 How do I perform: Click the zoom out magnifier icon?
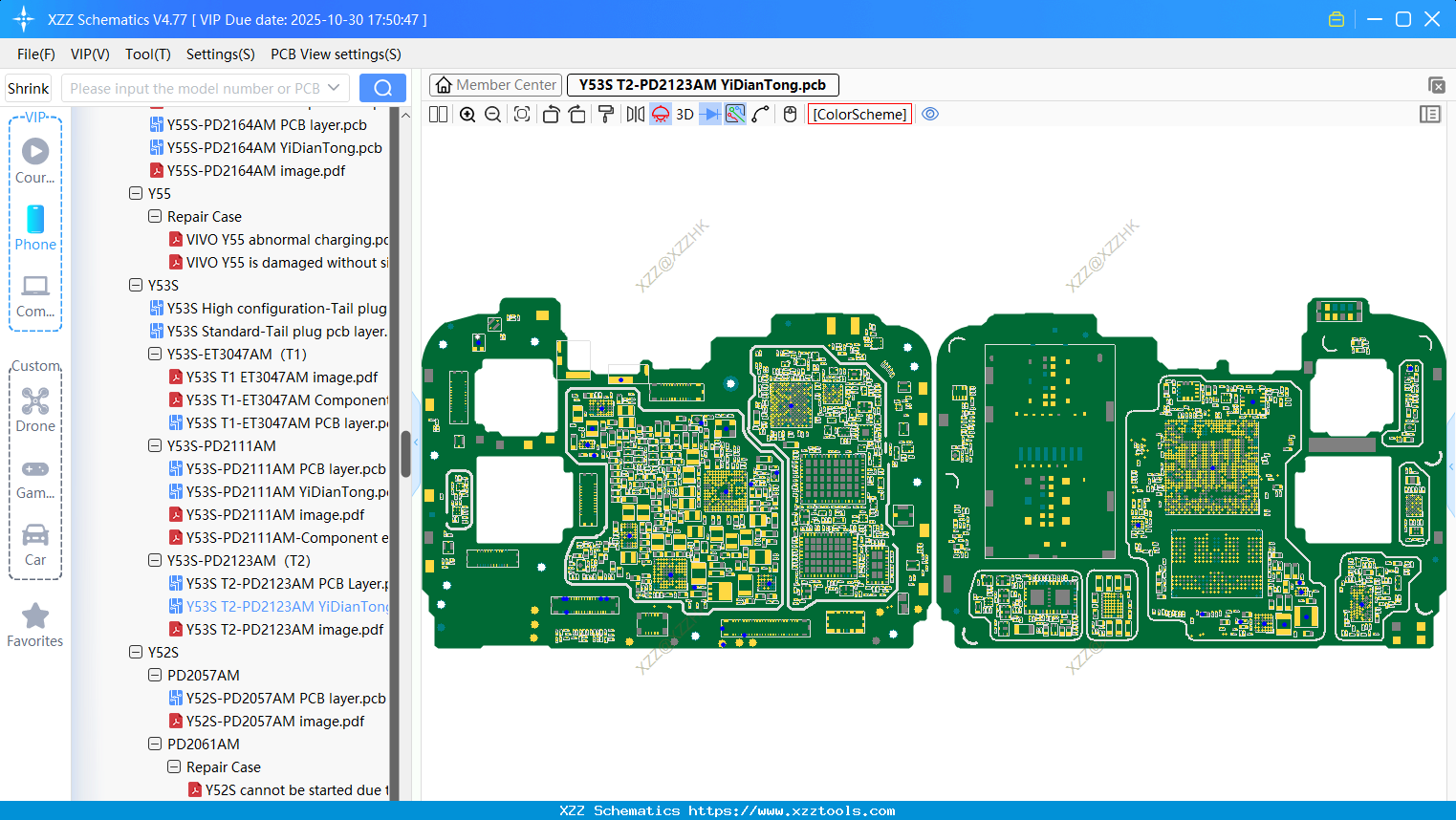pyautogui.click(x=493, y=115)
